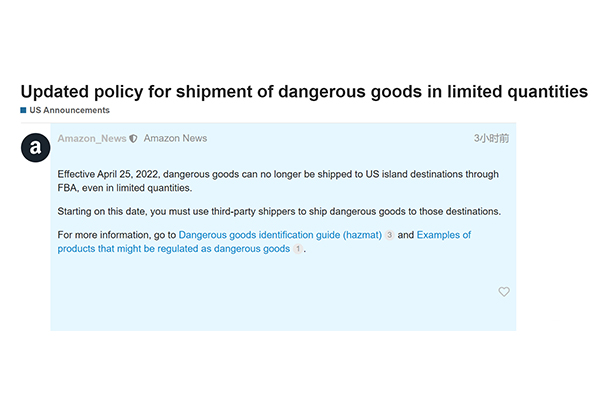This screenshot has width=600, height=400.
Task: Click the Amazon logo avatar
Action: [x=35, y=148]
